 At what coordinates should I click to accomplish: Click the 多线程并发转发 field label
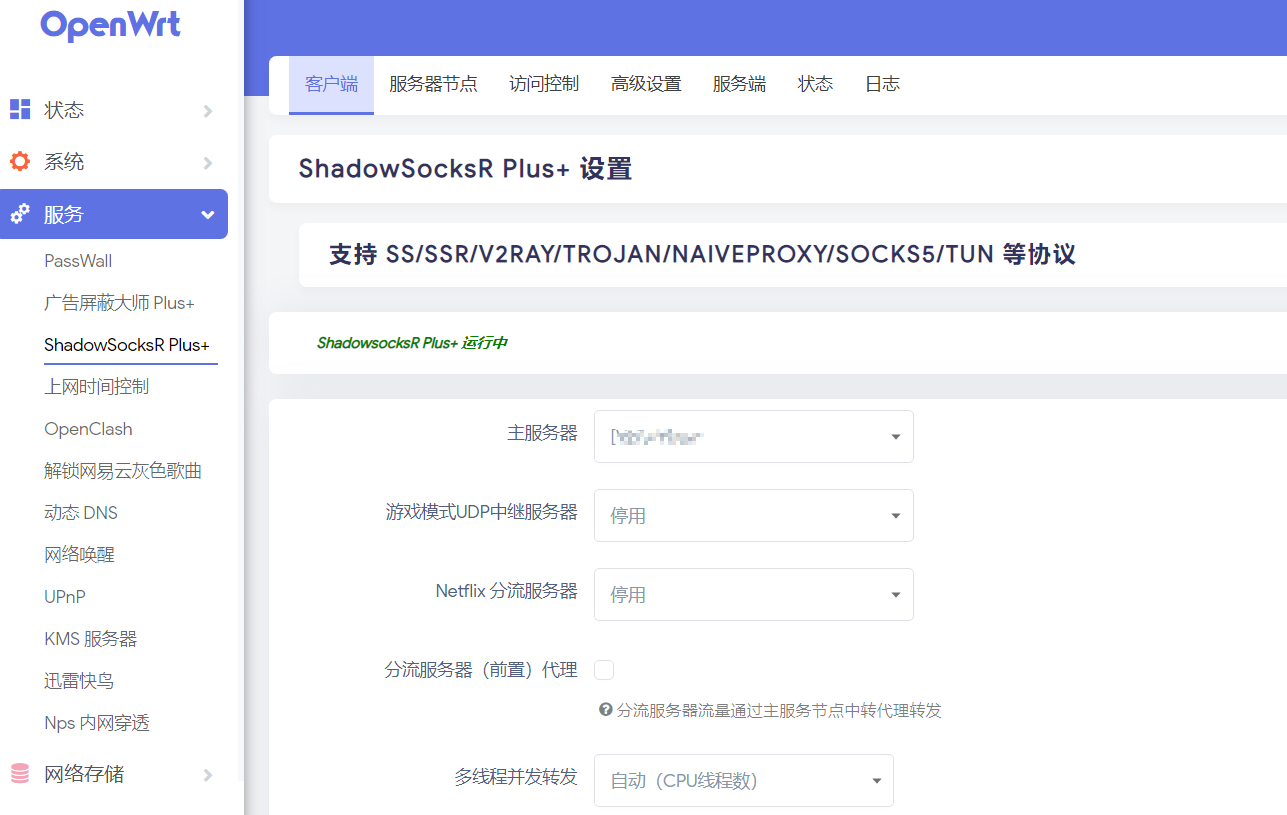pyautogui.click(x=516, y=777)
